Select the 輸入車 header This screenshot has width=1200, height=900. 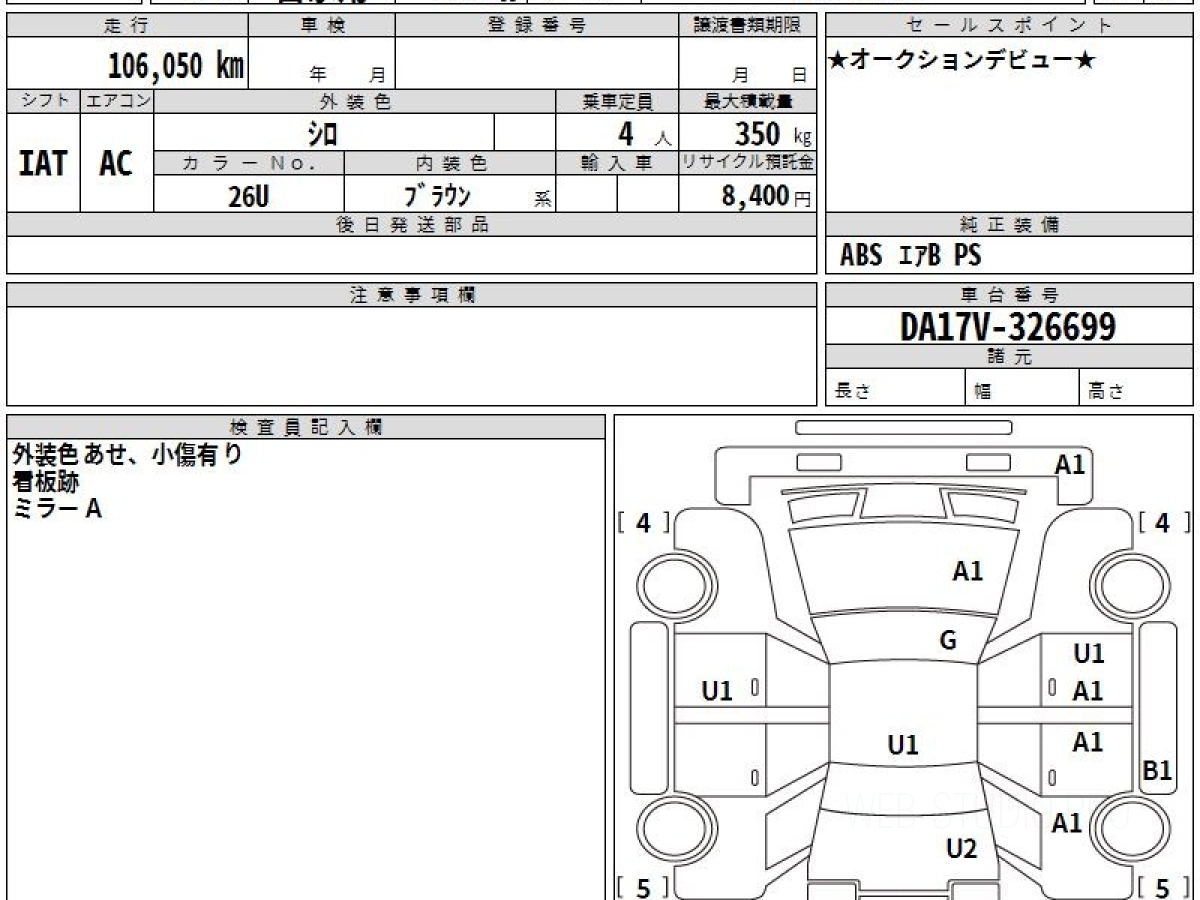click(x=617, y=163)
